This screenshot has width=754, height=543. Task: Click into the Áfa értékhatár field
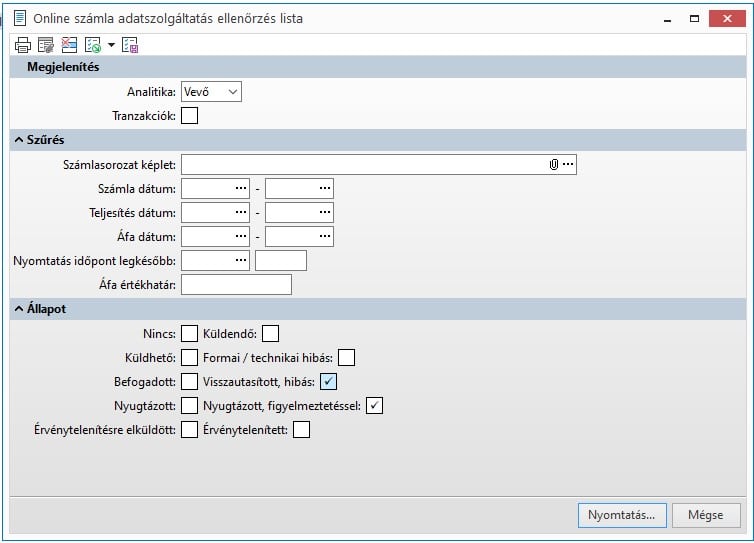(236, 284)
